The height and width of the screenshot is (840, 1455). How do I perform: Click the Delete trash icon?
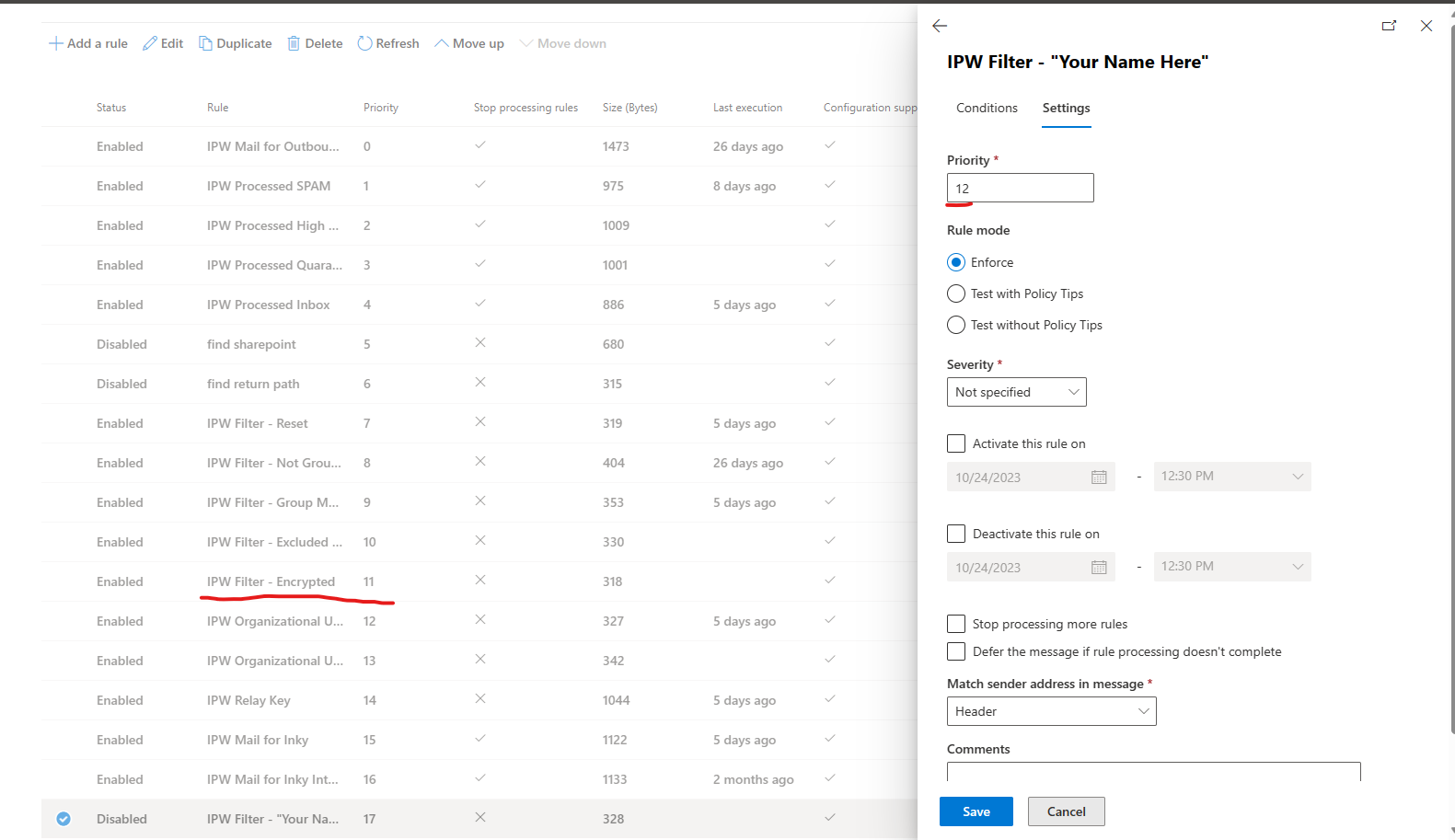click(x=294, y=43)
